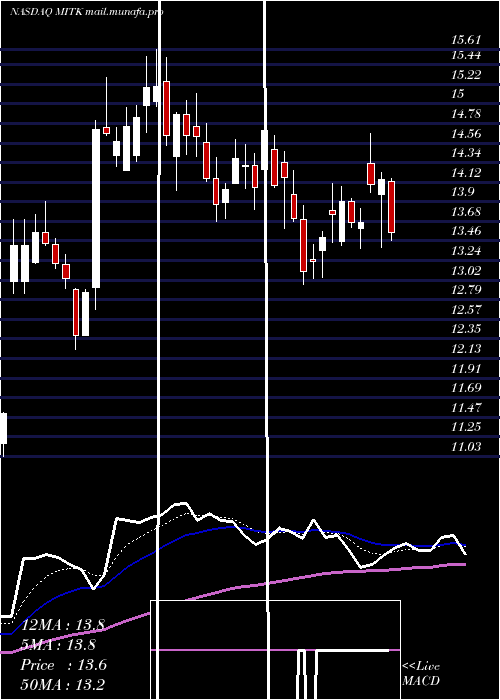Click the 14.34 price axis label

(x=466, y=153)
